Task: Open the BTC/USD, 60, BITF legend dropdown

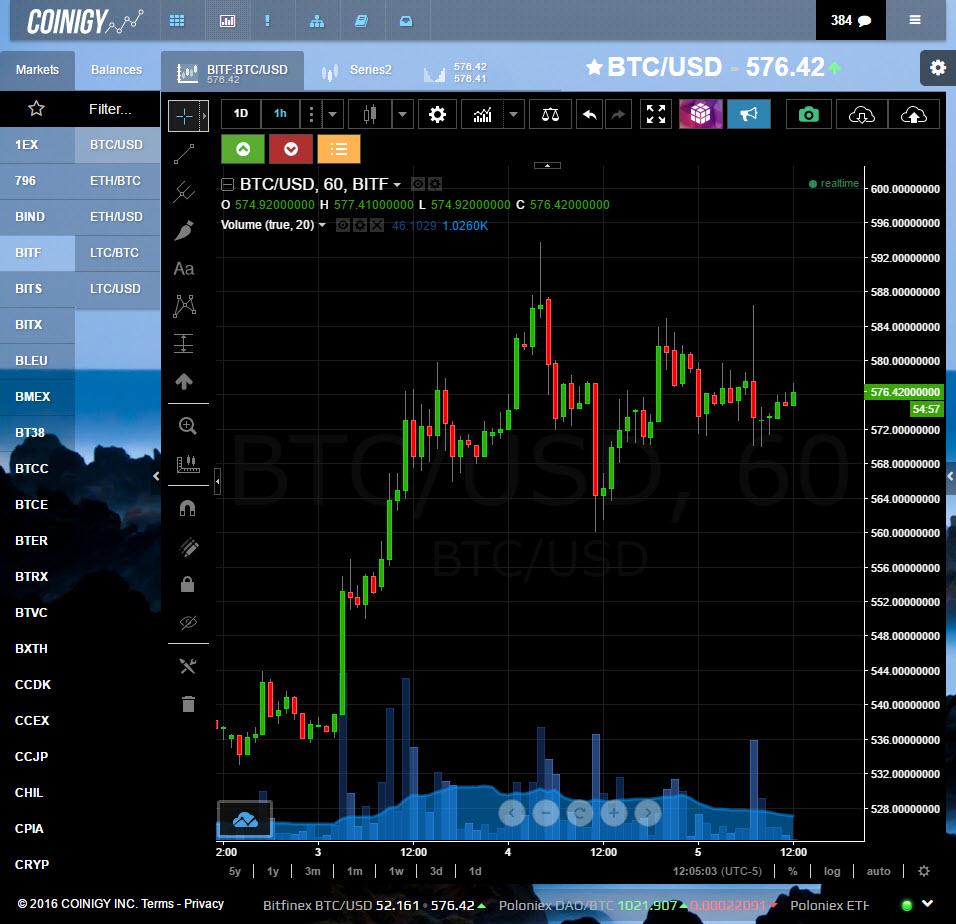Action: click(x=398, y=185)
